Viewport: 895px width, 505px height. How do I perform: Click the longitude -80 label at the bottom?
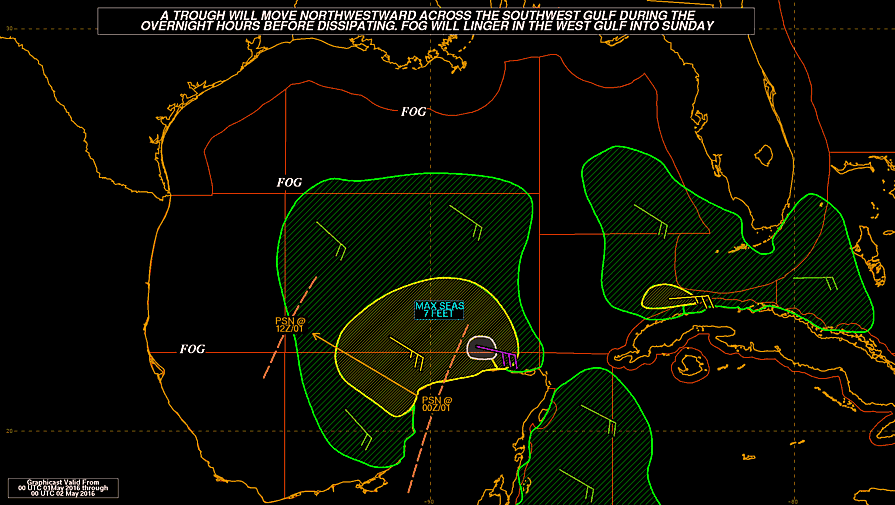point(792,502)
